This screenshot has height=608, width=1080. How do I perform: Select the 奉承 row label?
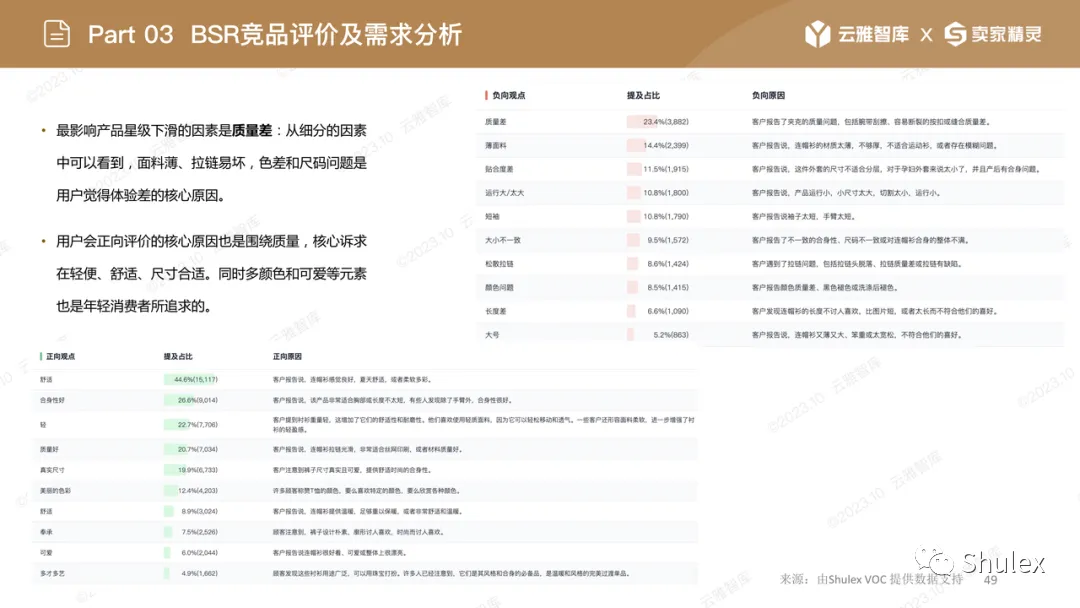46,532
